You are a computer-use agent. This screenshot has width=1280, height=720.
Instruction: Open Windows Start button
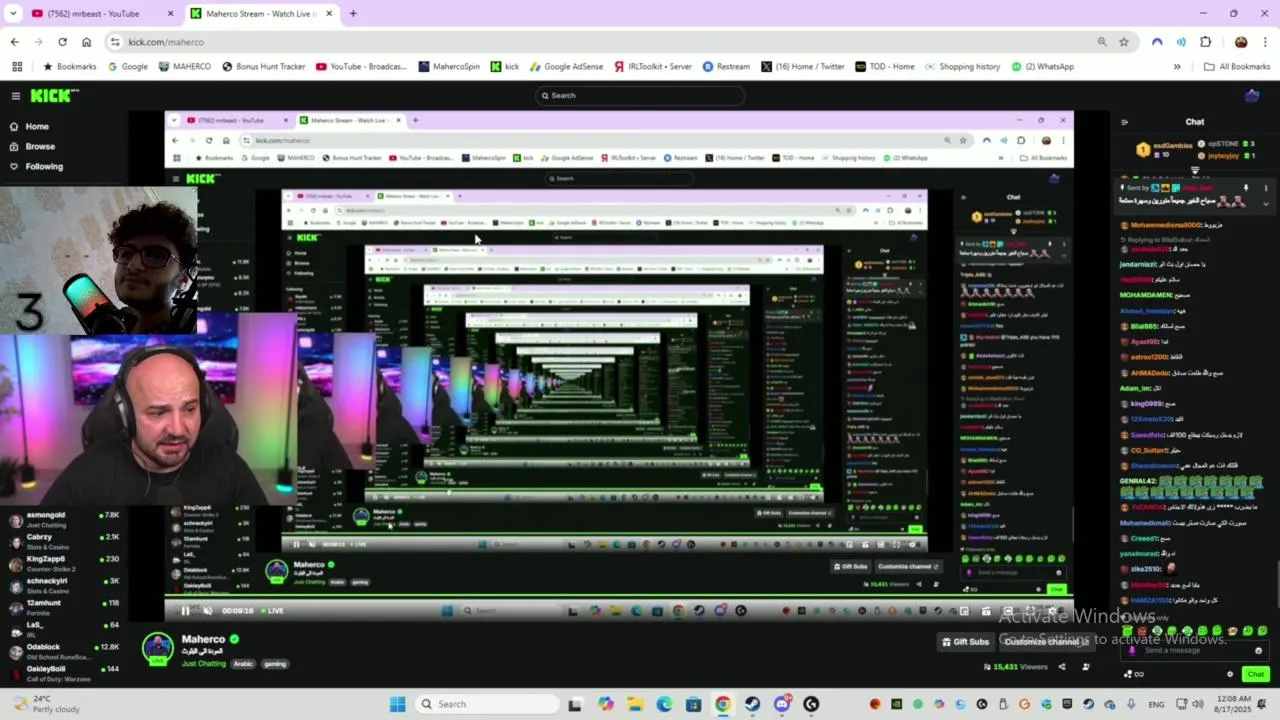coord(397,704)
